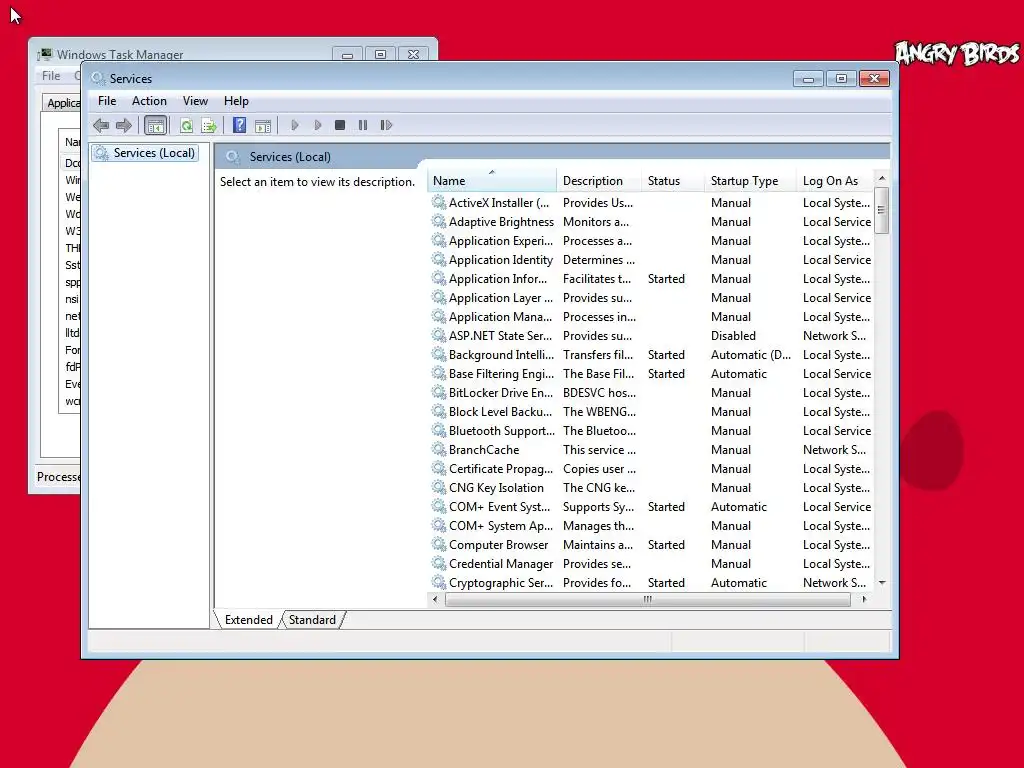The image size is (1024, 768).
Task: Open the Help menu
Action: pos(236,101)
